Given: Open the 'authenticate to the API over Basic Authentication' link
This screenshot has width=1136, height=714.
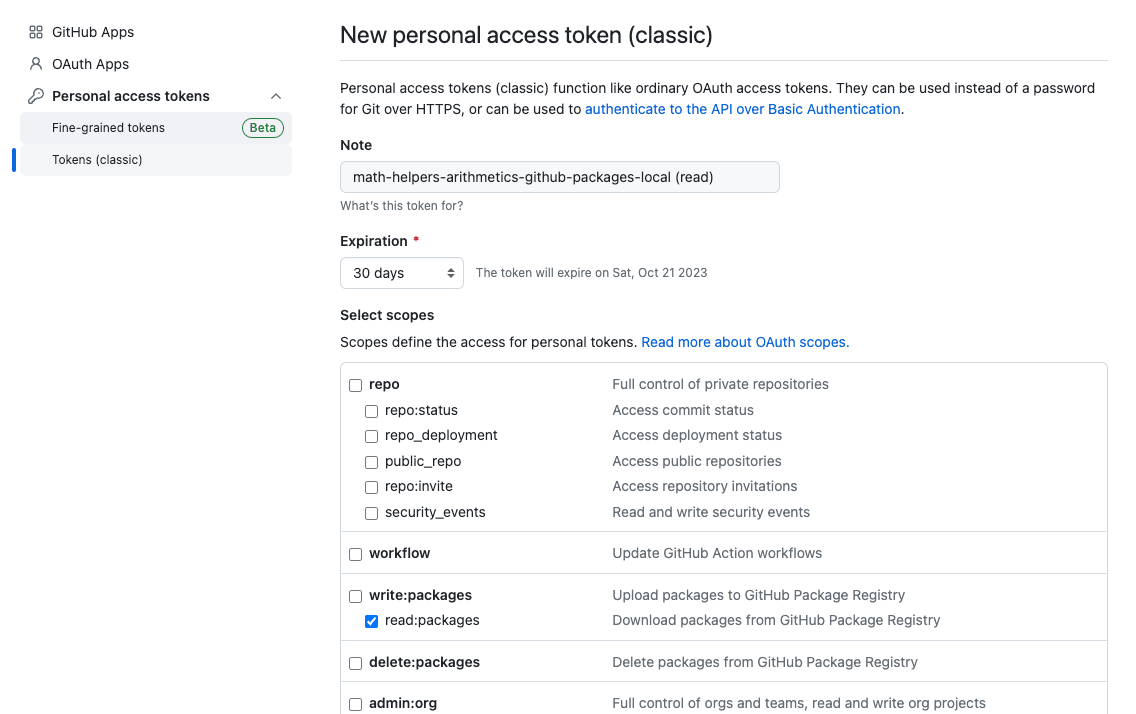Looking at the screenshot, I should (743, 109).
